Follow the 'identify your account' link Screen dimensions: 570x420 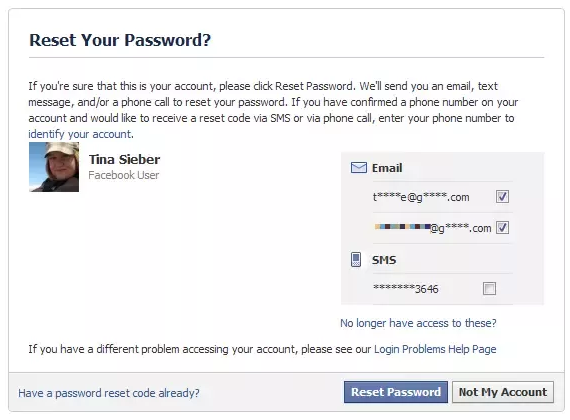[x=80, y=134]
